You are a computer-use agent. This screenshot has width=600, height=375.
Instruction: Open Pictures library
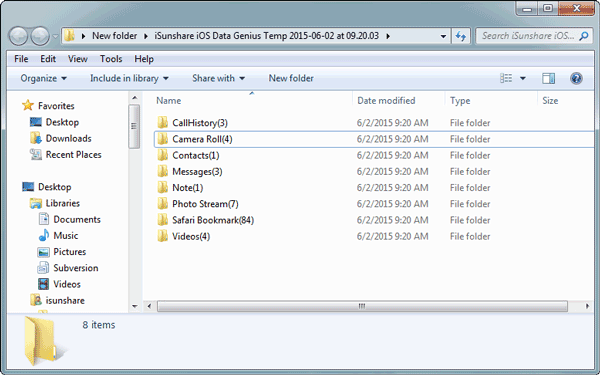(x=70, y=252)
